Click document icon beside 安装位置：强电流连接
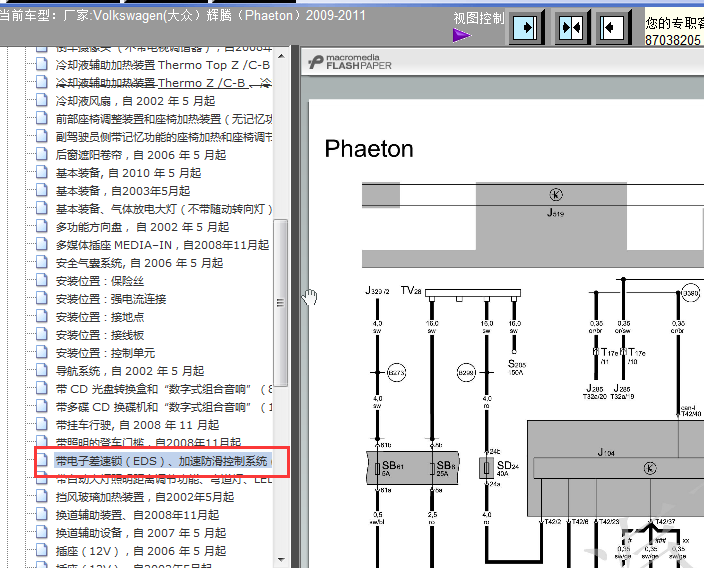This screenshot has height=568, width=704. click(x=42, y=298)
